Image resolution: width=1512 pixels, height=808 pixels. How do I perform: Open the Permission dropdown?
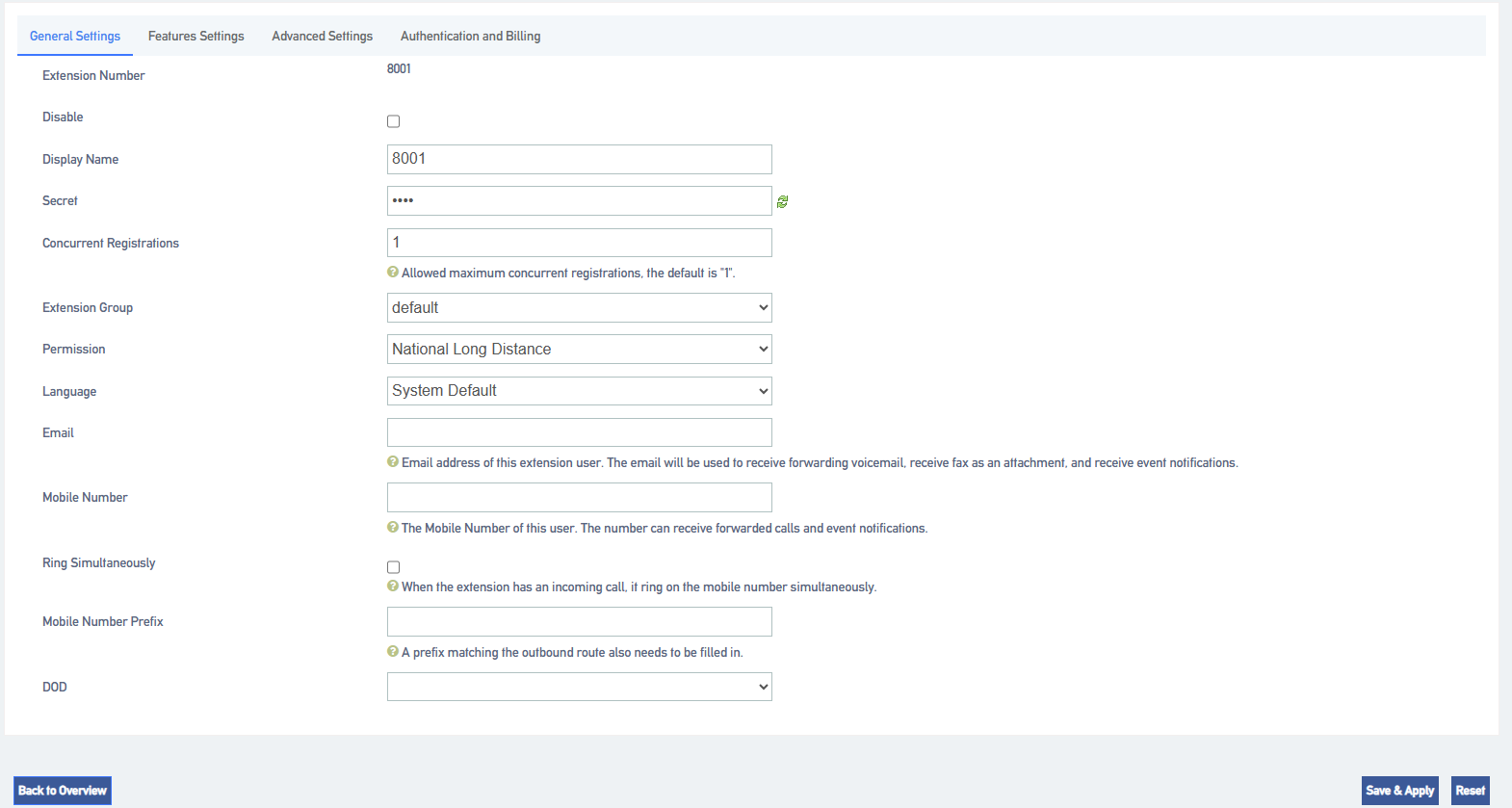pos(580,350)
